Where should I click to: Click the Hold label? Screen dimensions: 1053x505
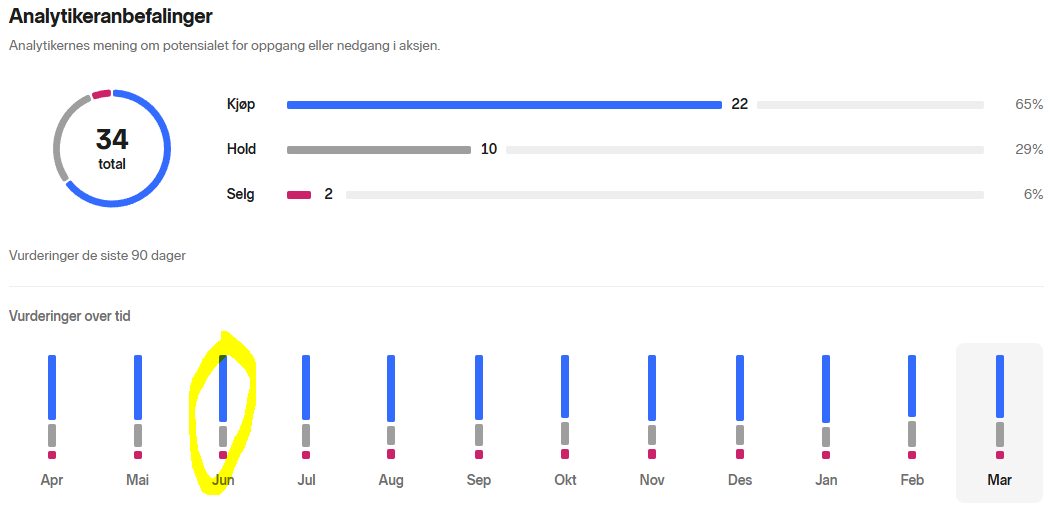[x=241, y=149]
